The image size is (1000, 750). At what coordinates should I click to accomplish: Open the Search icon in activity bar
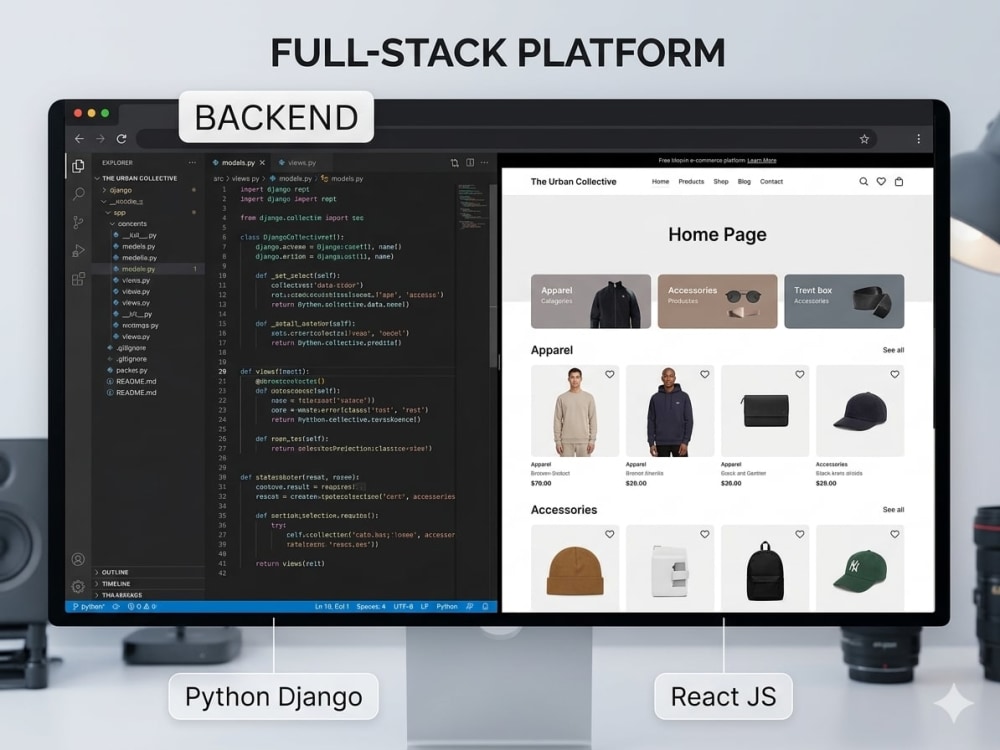pos(78,194)
